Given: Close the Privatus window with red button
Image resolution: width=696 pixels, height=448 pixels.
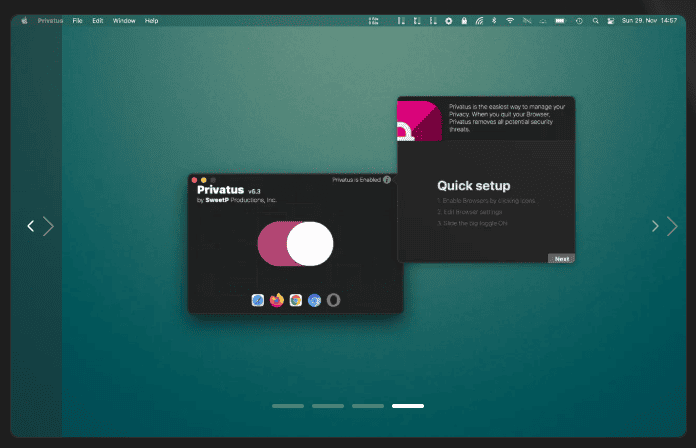Looking at the screenshot, I should (194, 180).
